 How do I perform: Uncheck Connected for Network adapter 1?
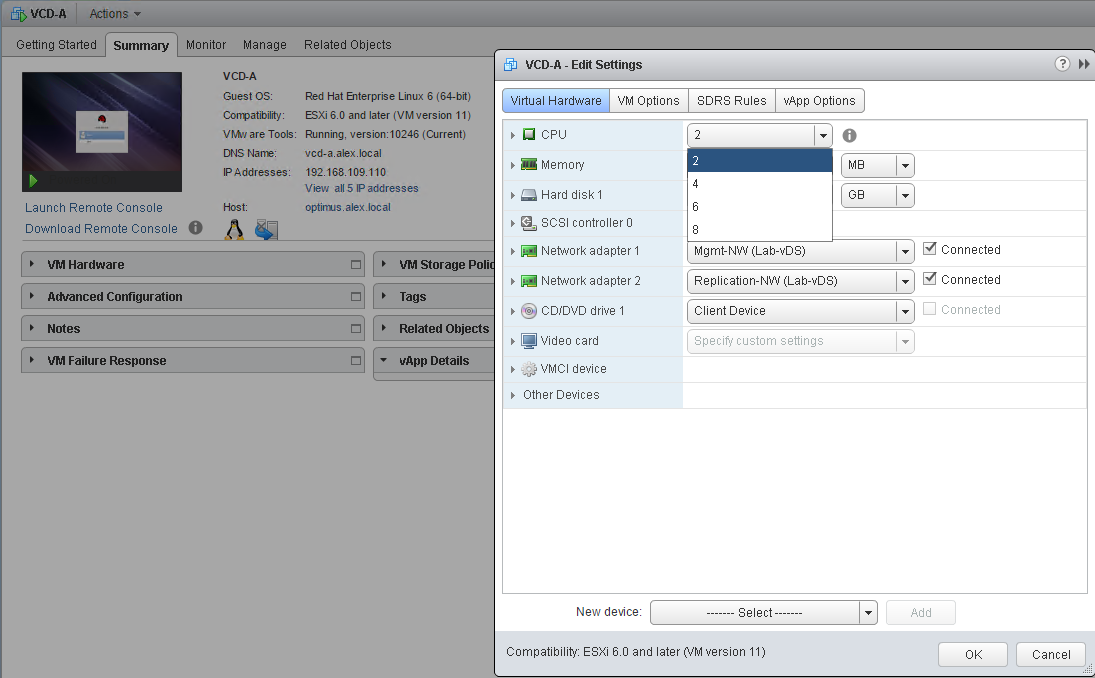[930, 250]
